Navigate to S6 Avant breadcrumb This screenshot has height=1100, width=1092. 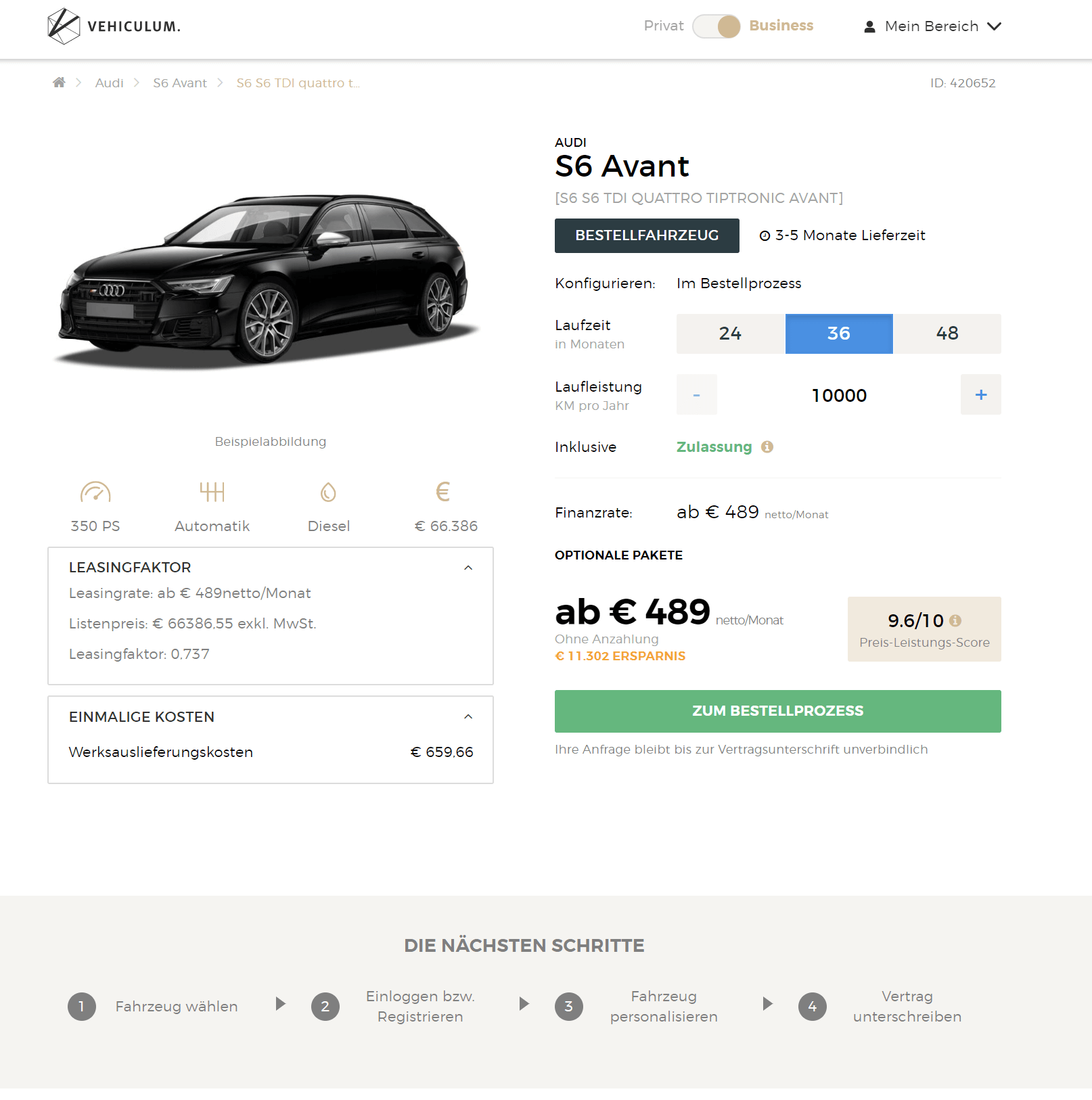point(180,83)
